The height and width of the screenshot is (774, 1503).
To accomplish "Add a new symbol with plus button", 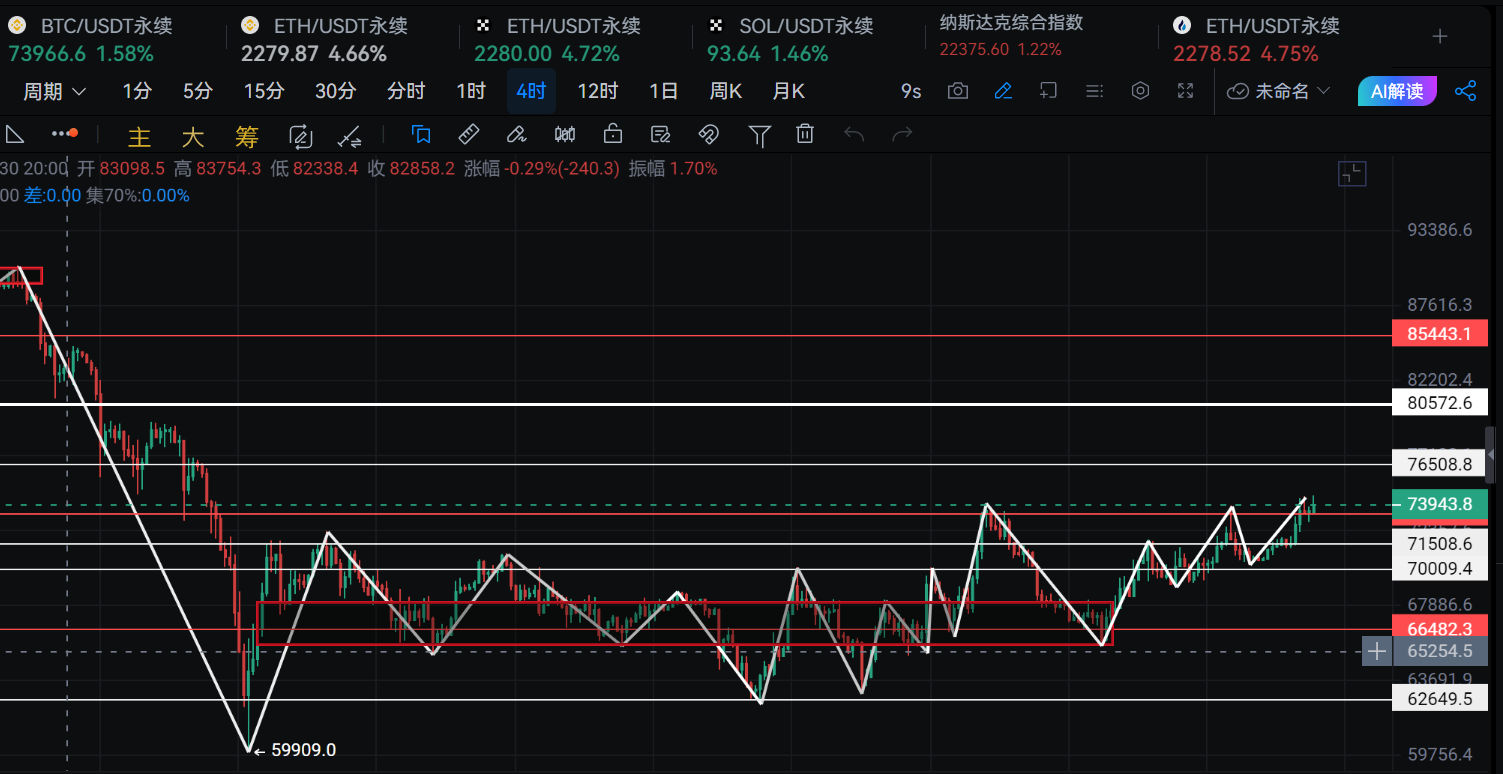I will pos(1440,37).
